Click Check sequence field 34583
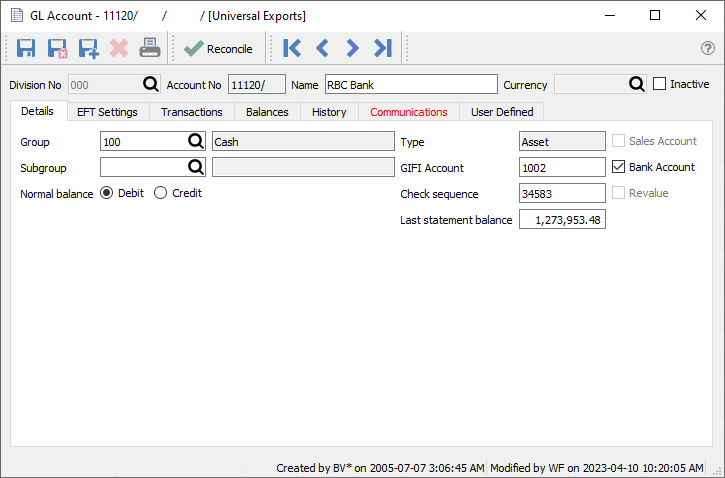The height and width of the screenshot is (478, 725). point(562,194)
